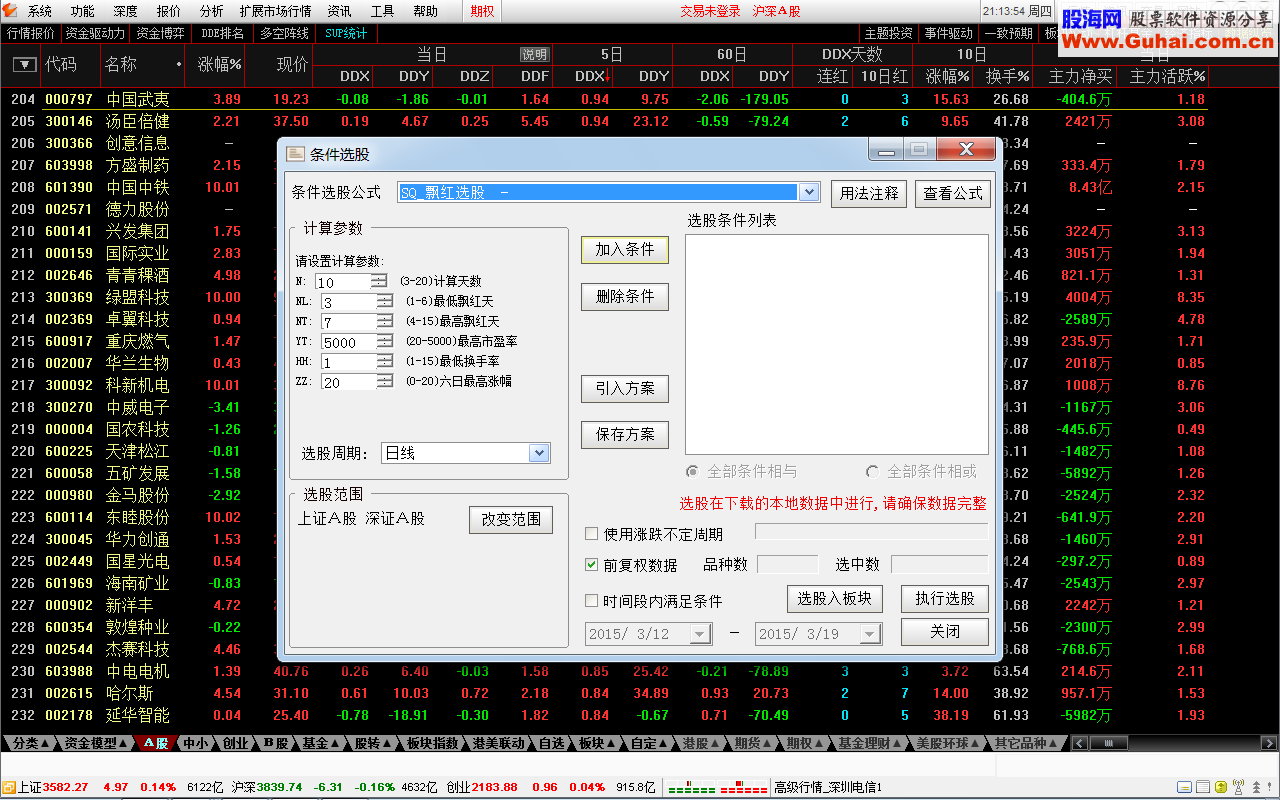Image resolution: width=1280 pixels, height=800 pixels.
Task: Click the right arrow of bottom tab scrollbar
Action: pos(1270,744)
